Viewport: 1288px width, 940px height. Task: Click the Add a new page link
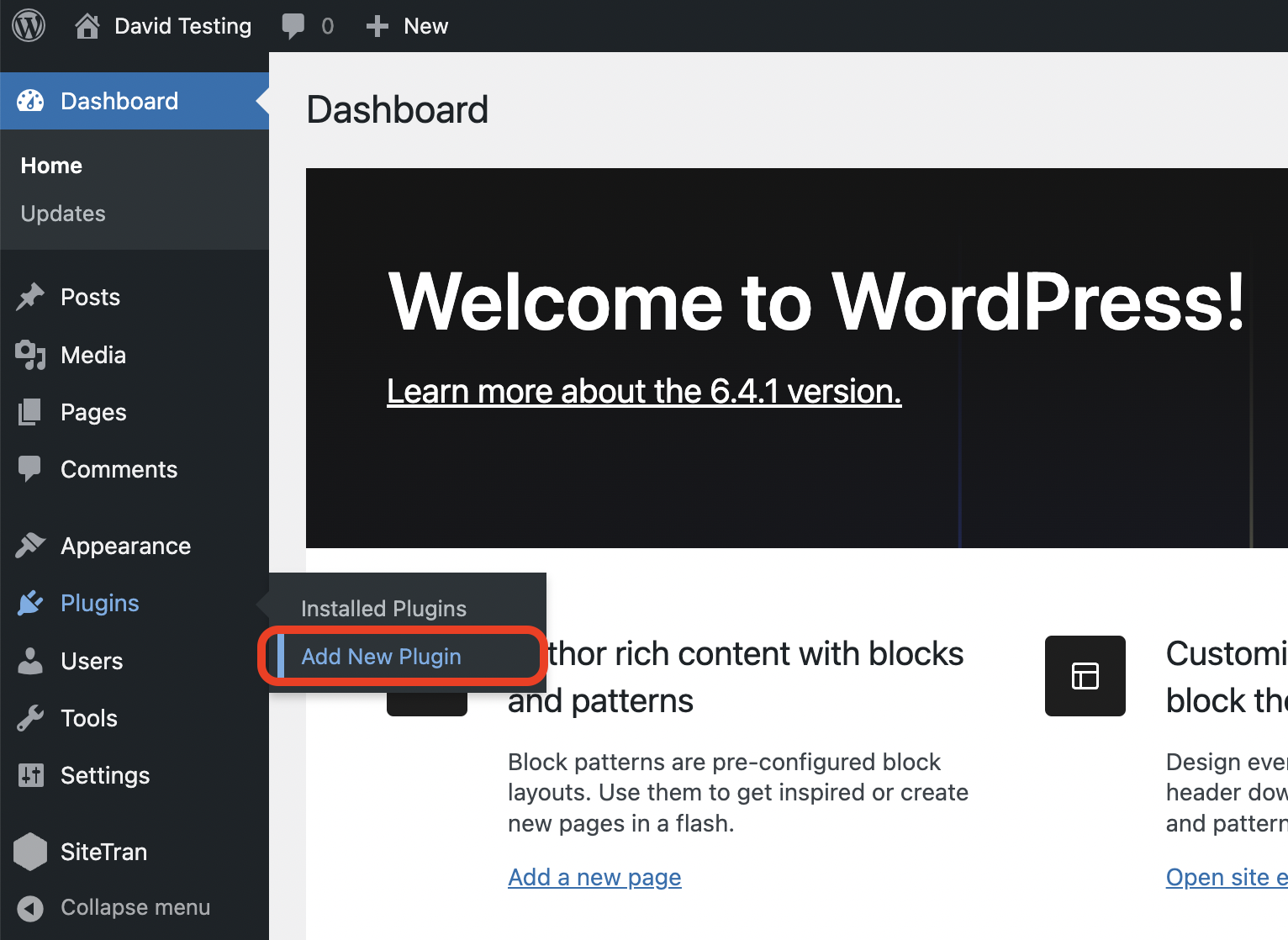pos(594,877)
